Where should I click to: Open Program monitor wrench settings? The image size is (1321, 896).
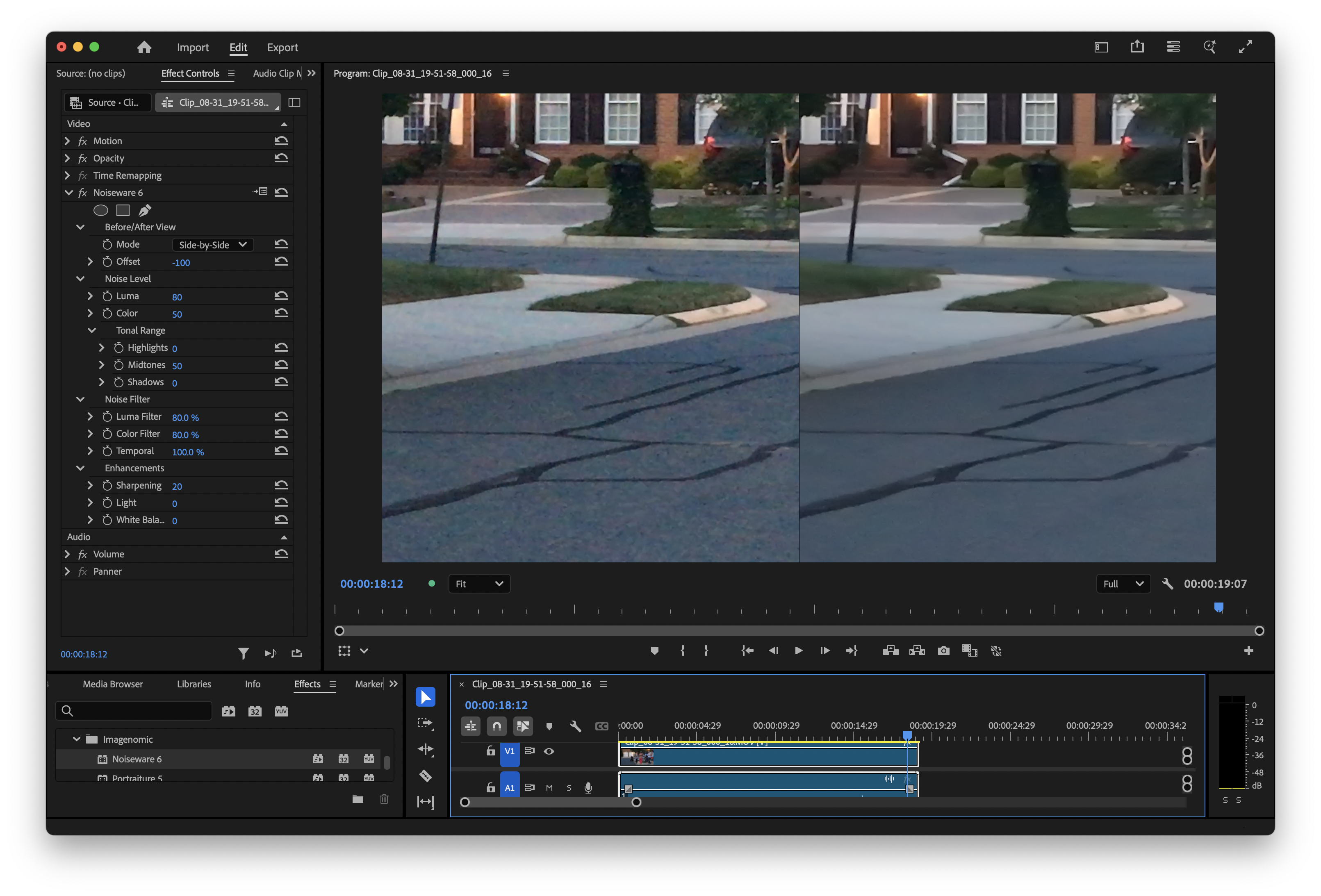pos(1168,584)
